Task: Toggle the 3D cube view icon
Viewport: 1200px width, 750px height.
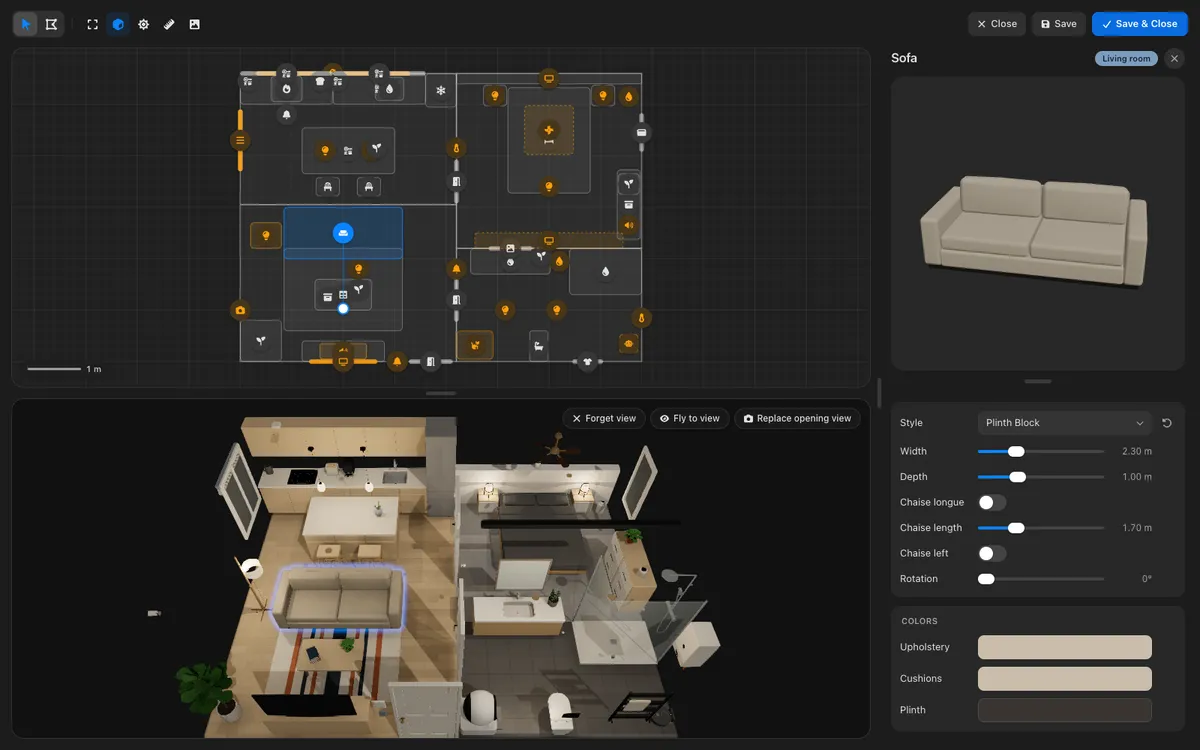Action: point(118,24)
